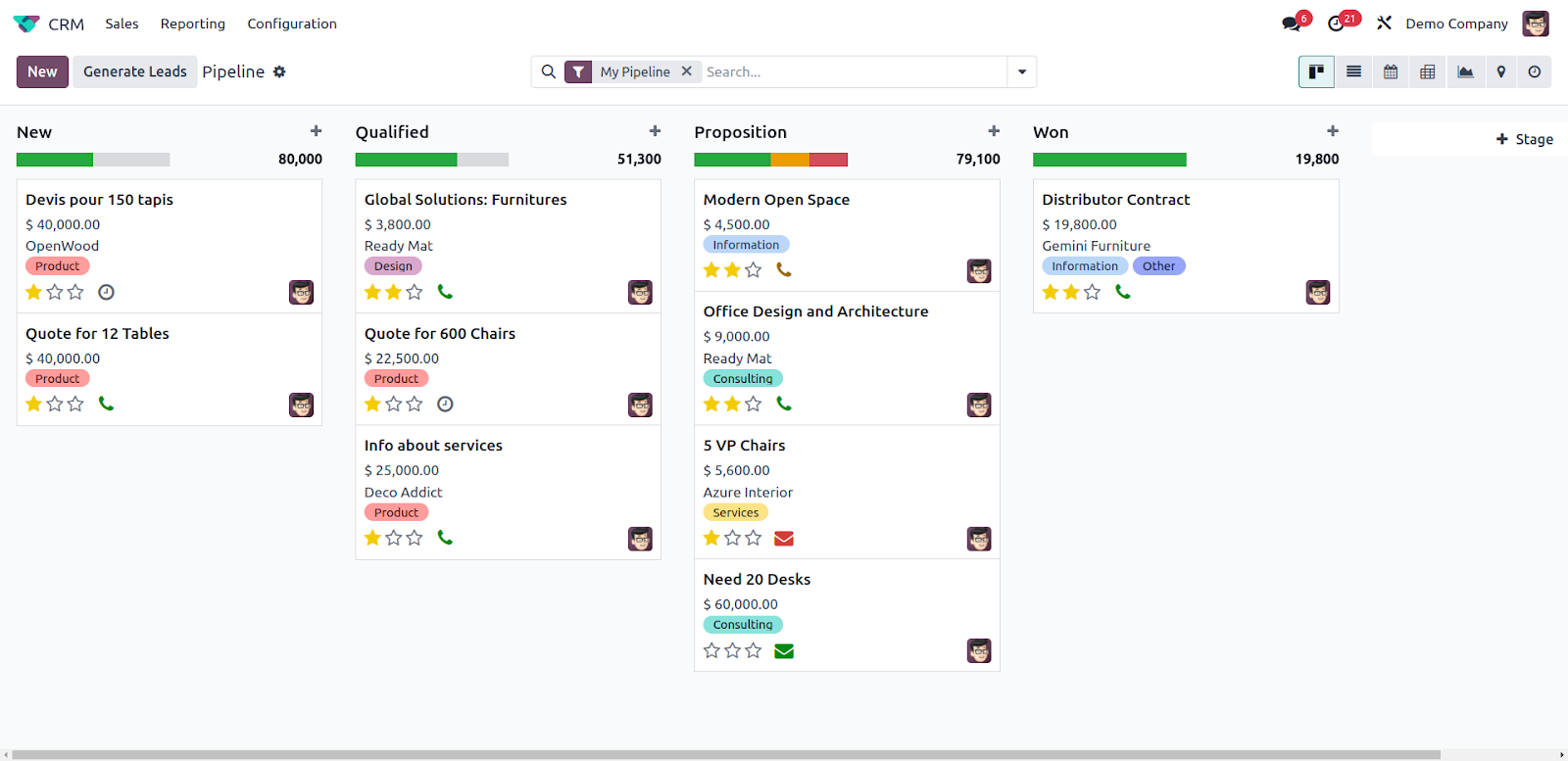Set first priority star on Need 20 Desks
The image size is (1568, 761).
pyautogui.click(x=712, y=650)
